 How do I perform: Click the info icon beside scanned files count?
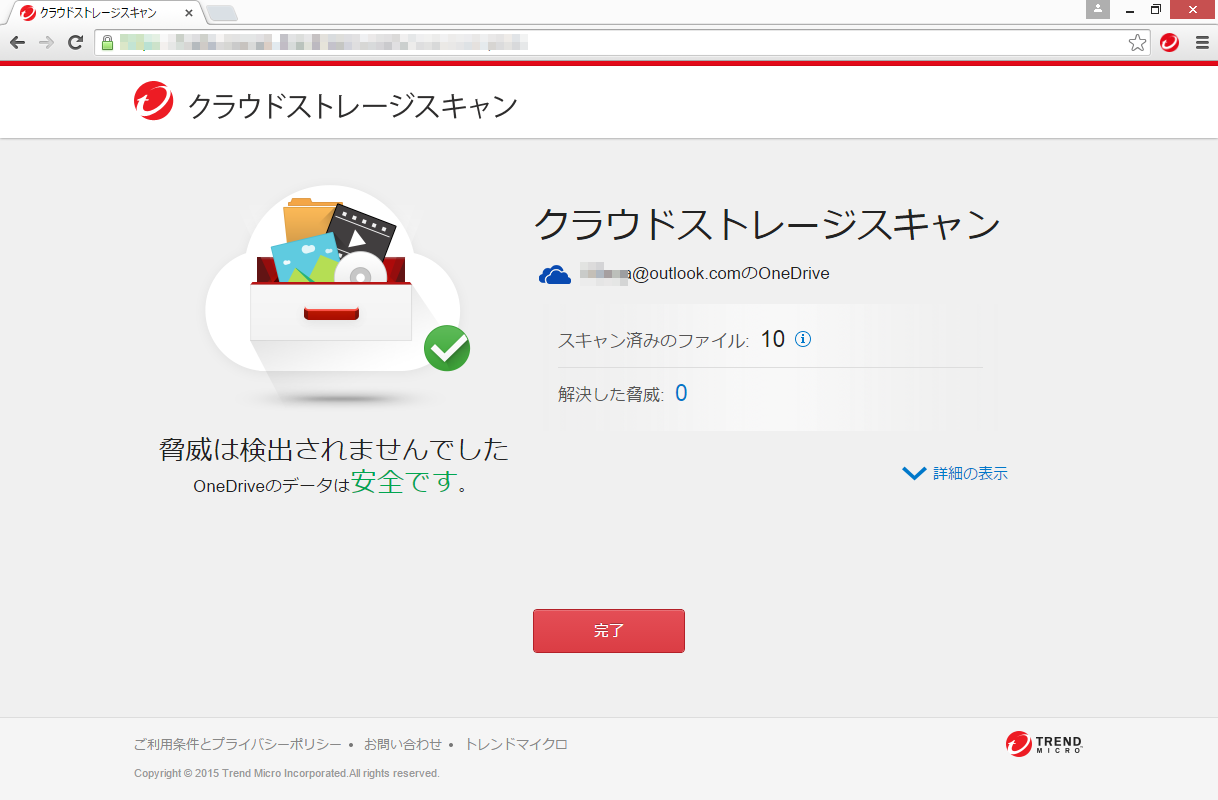(803, 339)
